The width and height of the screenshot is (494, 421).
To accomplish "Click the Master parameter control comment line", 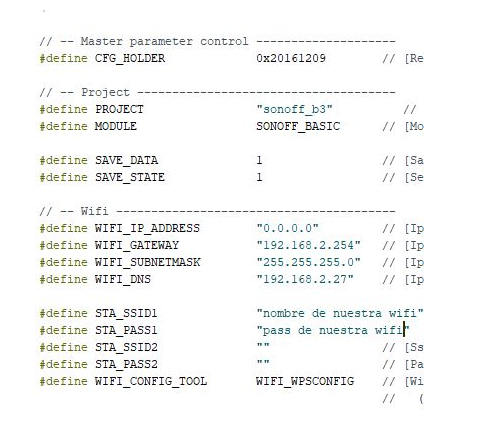I will click(217, 41).
